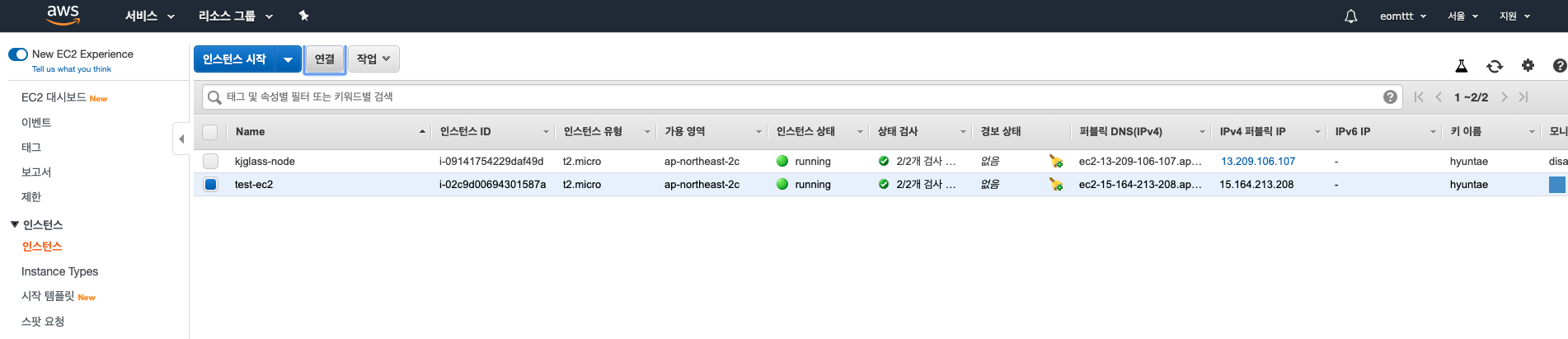Open EC2 대시보드 in sidebar
Viewport: 1568px width, 339px height.
(54, 97)
